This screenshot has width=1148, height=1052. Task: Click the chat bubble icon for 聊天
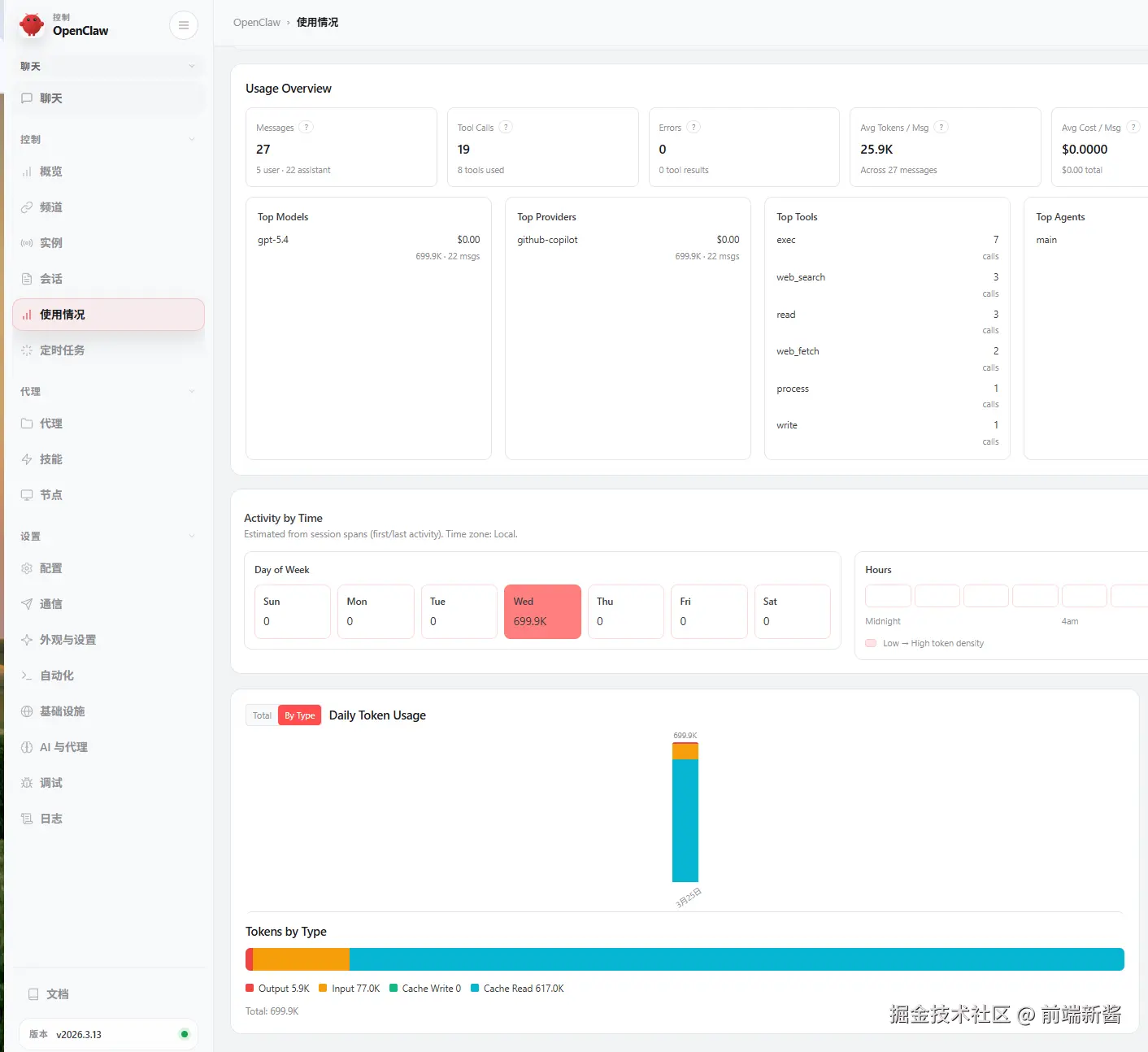27,98
